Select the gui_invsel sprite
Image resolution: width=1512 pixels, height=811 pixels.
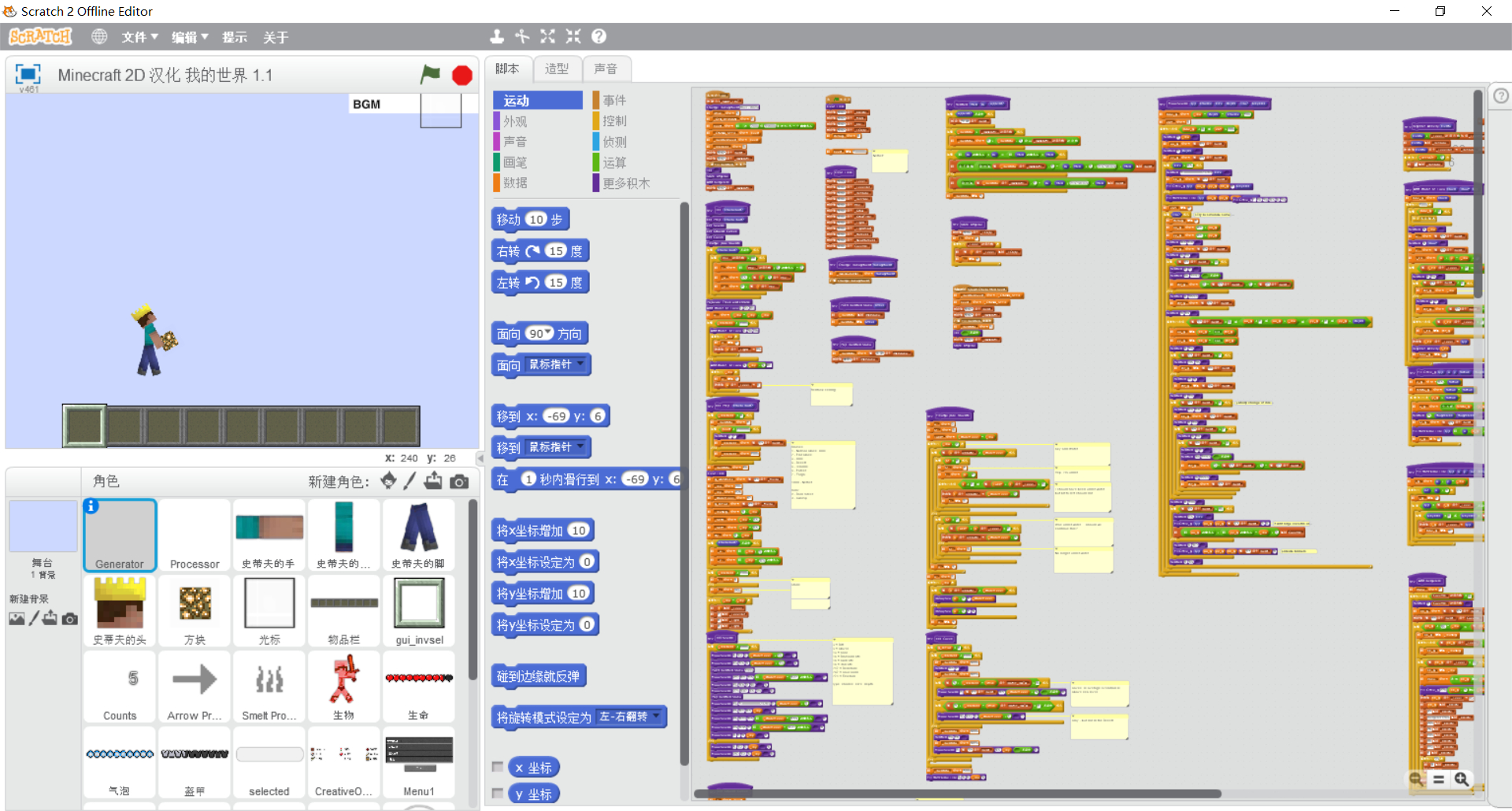[x=419, y=611]
